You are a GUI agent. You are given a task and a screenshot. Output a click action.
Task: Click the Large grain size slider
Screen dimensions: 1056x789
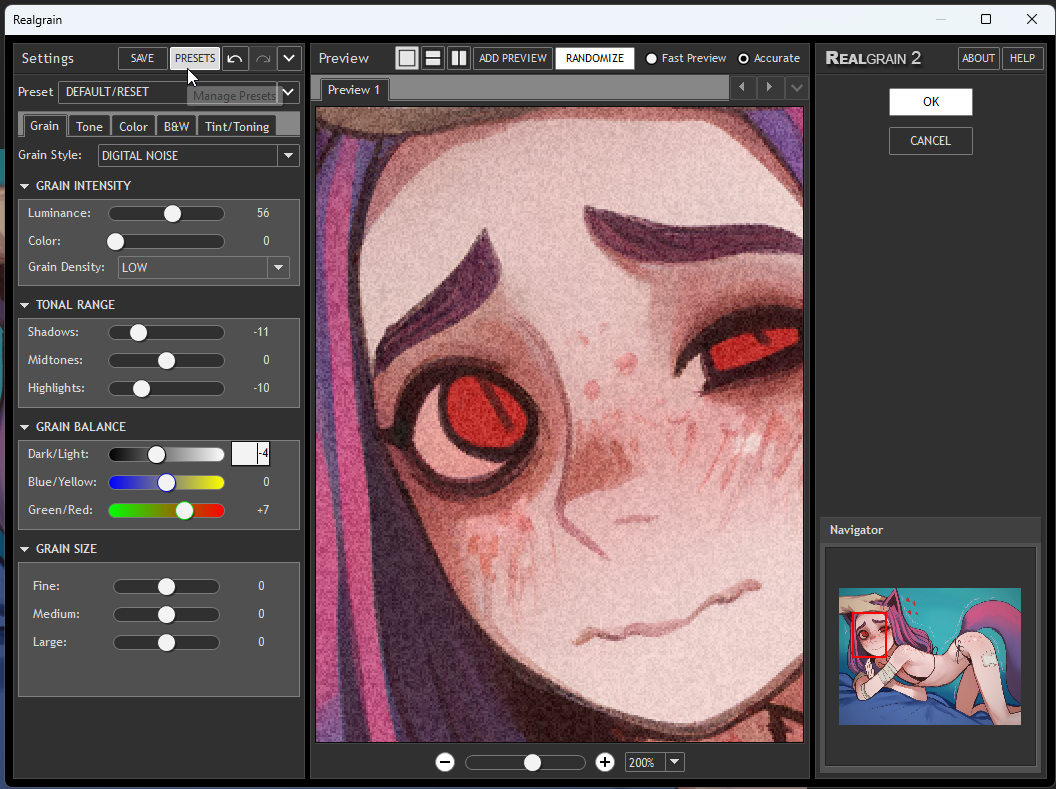[x=166, y=642]
